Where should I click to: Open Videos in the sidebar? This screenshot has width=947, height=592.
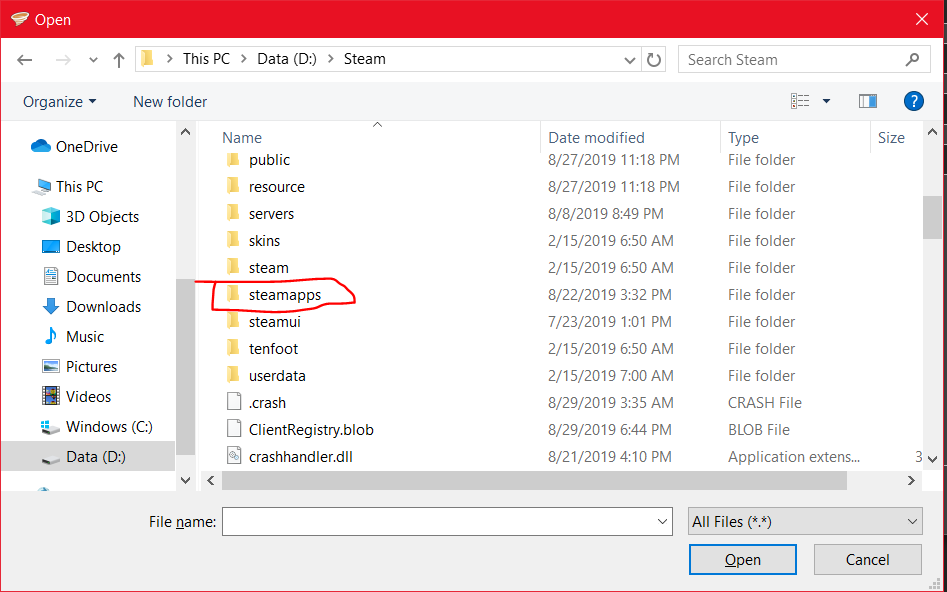point(76,397)
